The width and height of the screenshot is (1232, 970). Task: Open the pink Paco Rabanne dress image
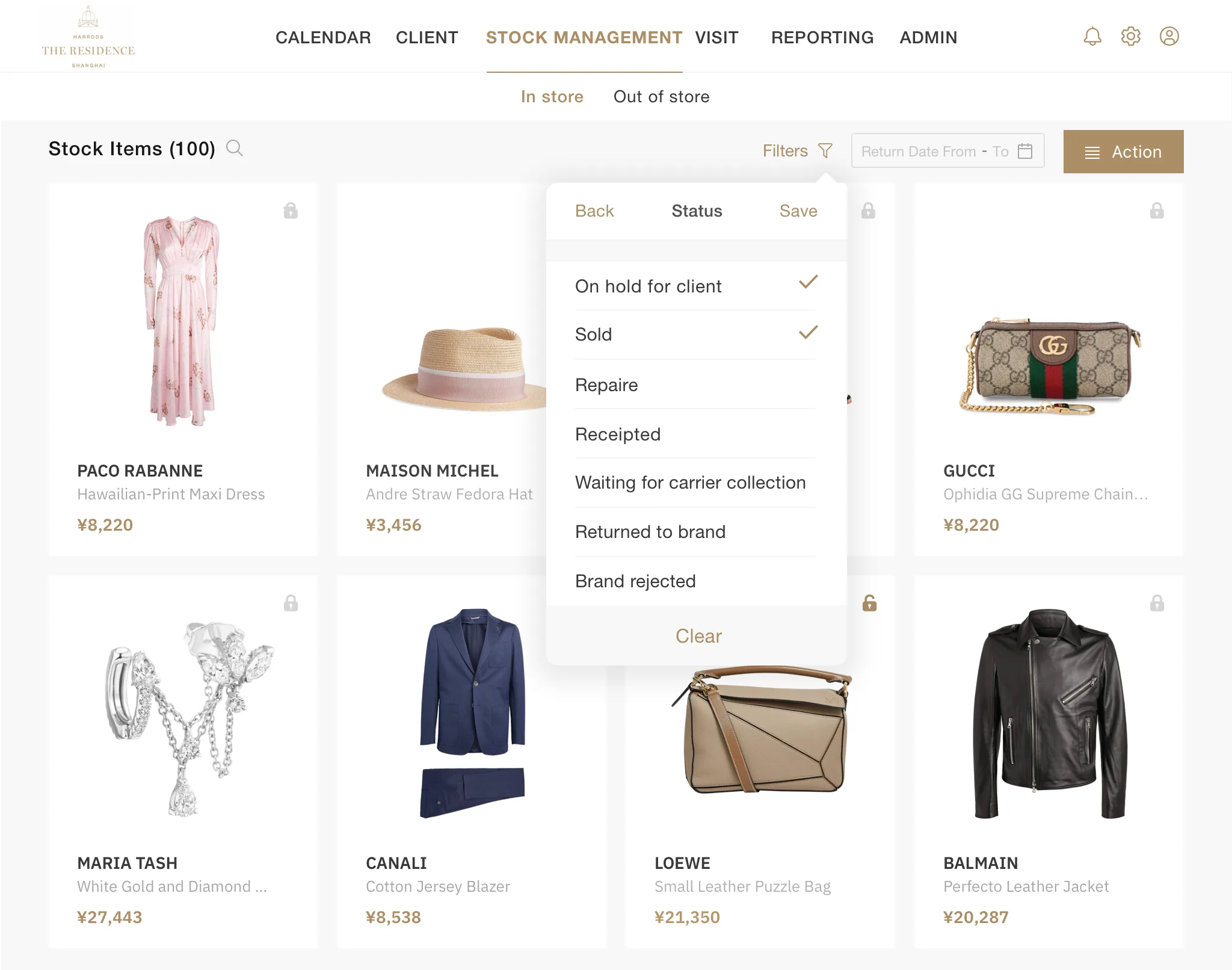point(182,321)
